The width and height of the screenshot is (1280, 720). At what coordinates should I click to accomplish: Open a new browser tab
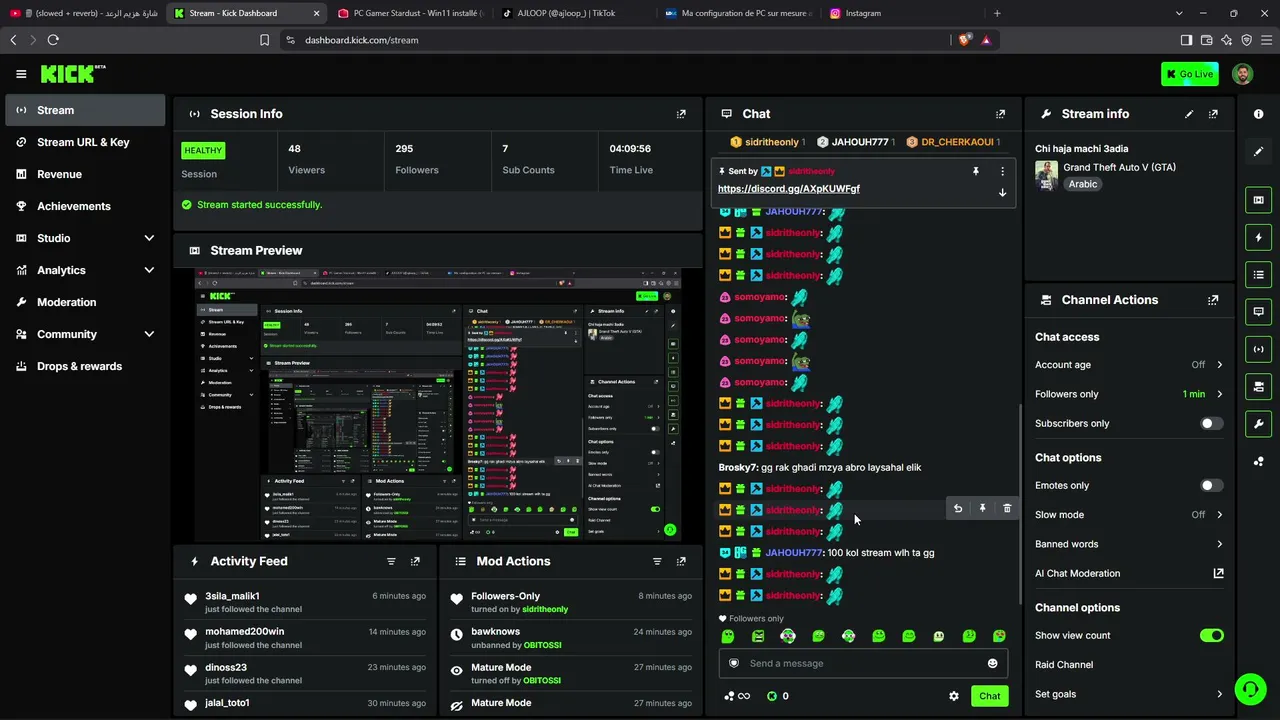997,13
